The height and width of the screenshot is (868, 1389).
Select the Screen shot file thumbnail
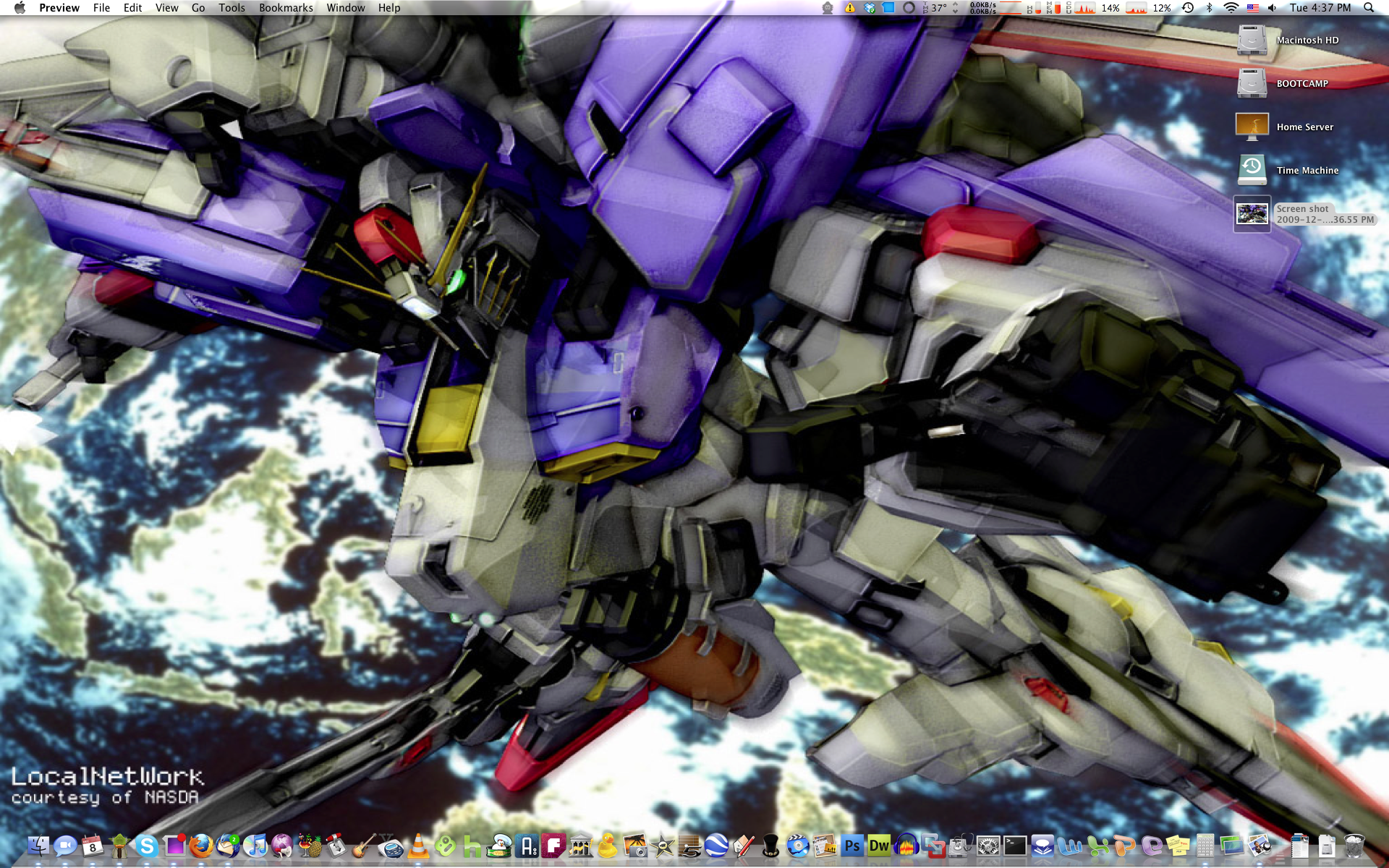point(1252,214)
